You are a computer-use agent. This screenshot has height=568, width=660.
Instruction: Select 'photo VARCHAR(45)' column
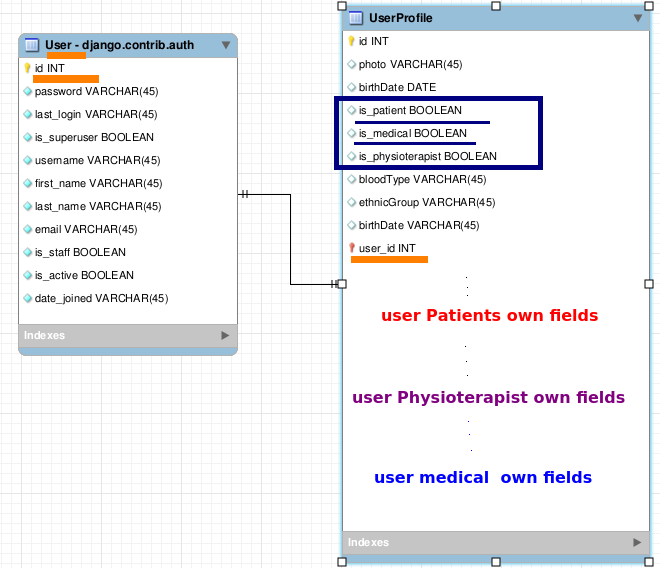[410, 64]
